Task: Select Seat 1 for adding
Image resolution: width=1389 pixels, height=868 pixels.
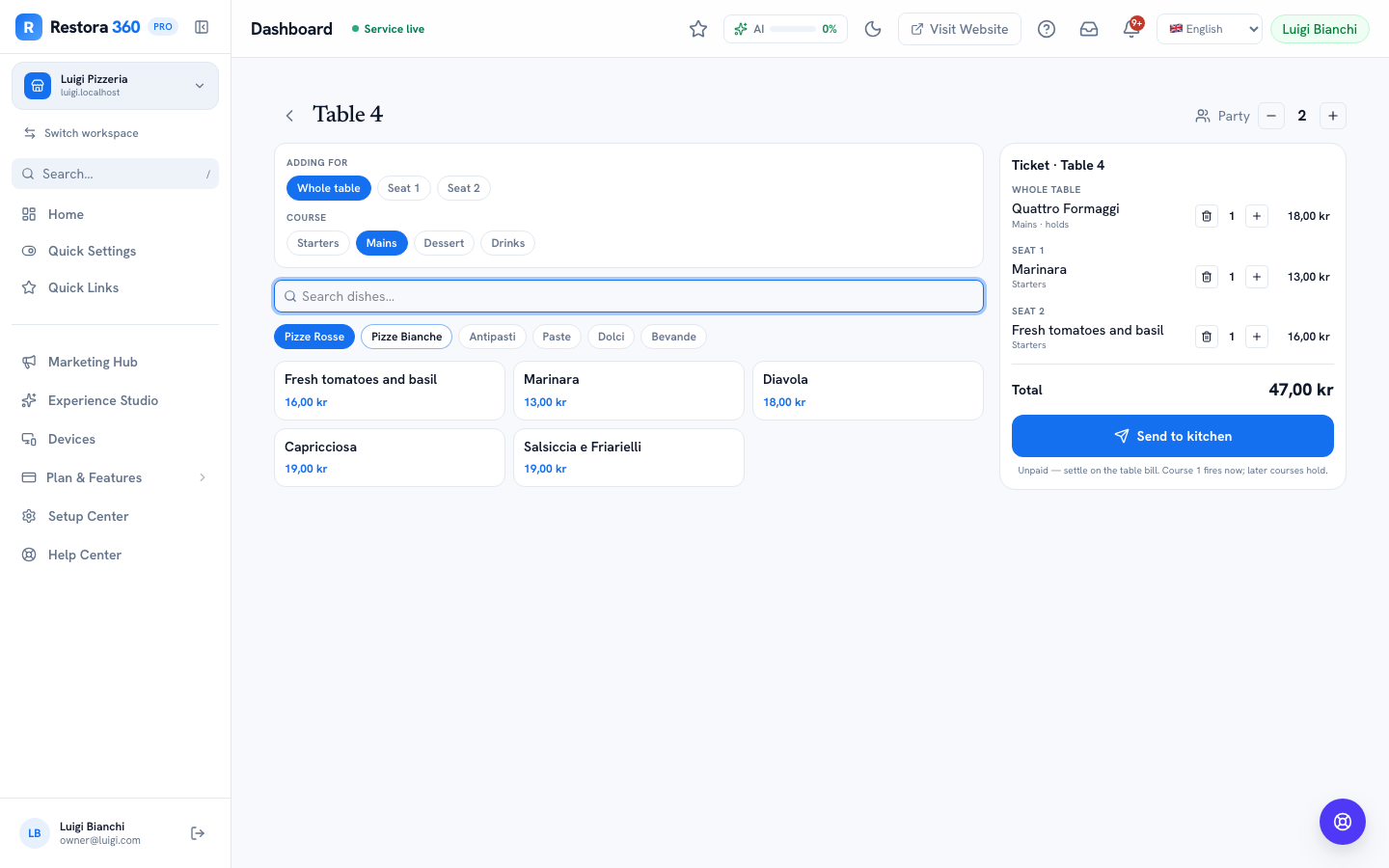Action: (403, 188)
